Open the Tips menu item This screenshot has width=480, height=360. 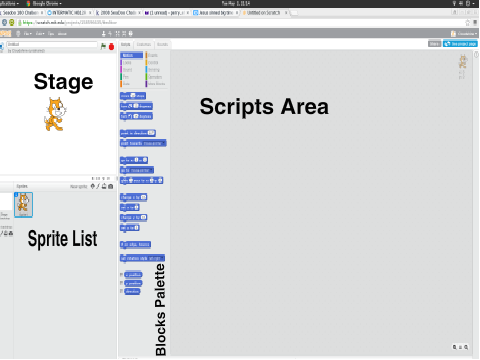coord(51,34)
